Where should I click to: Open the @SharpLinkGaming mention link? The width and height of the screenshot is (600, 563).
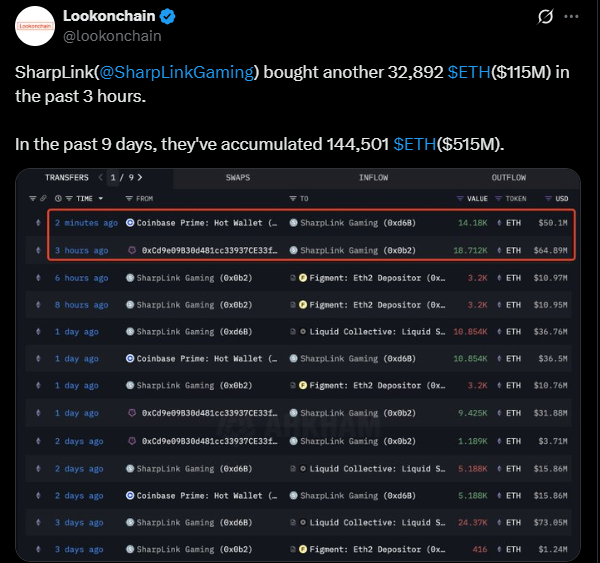[x=176, y=72]
